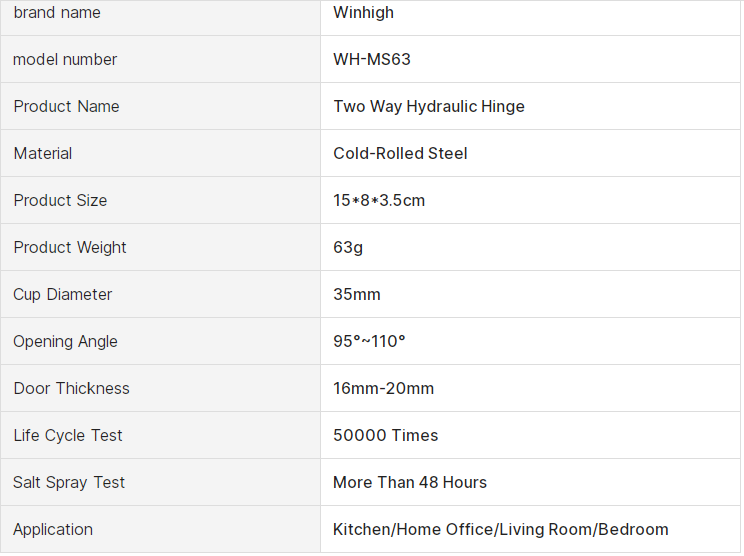The image size is (744, 556).
Task: Select the WH-MS63 model number text
Action: (x=372, y=60)
